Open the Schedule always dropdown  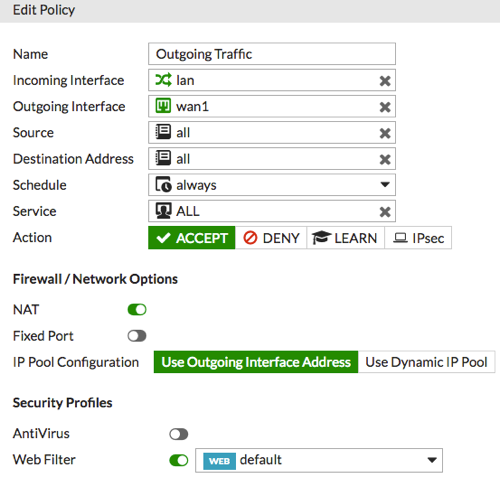click(272, 185)
